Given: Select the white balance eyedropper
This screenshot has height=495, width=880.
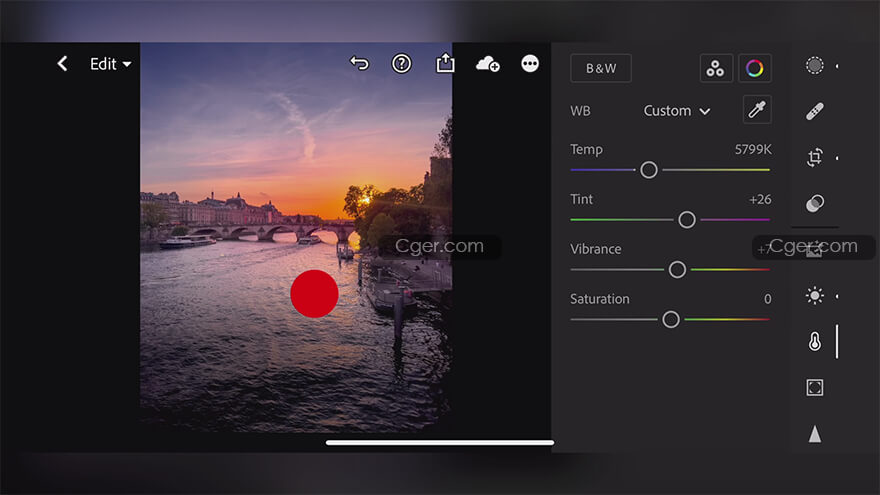Looking at the screenshot, I should 757,110.
